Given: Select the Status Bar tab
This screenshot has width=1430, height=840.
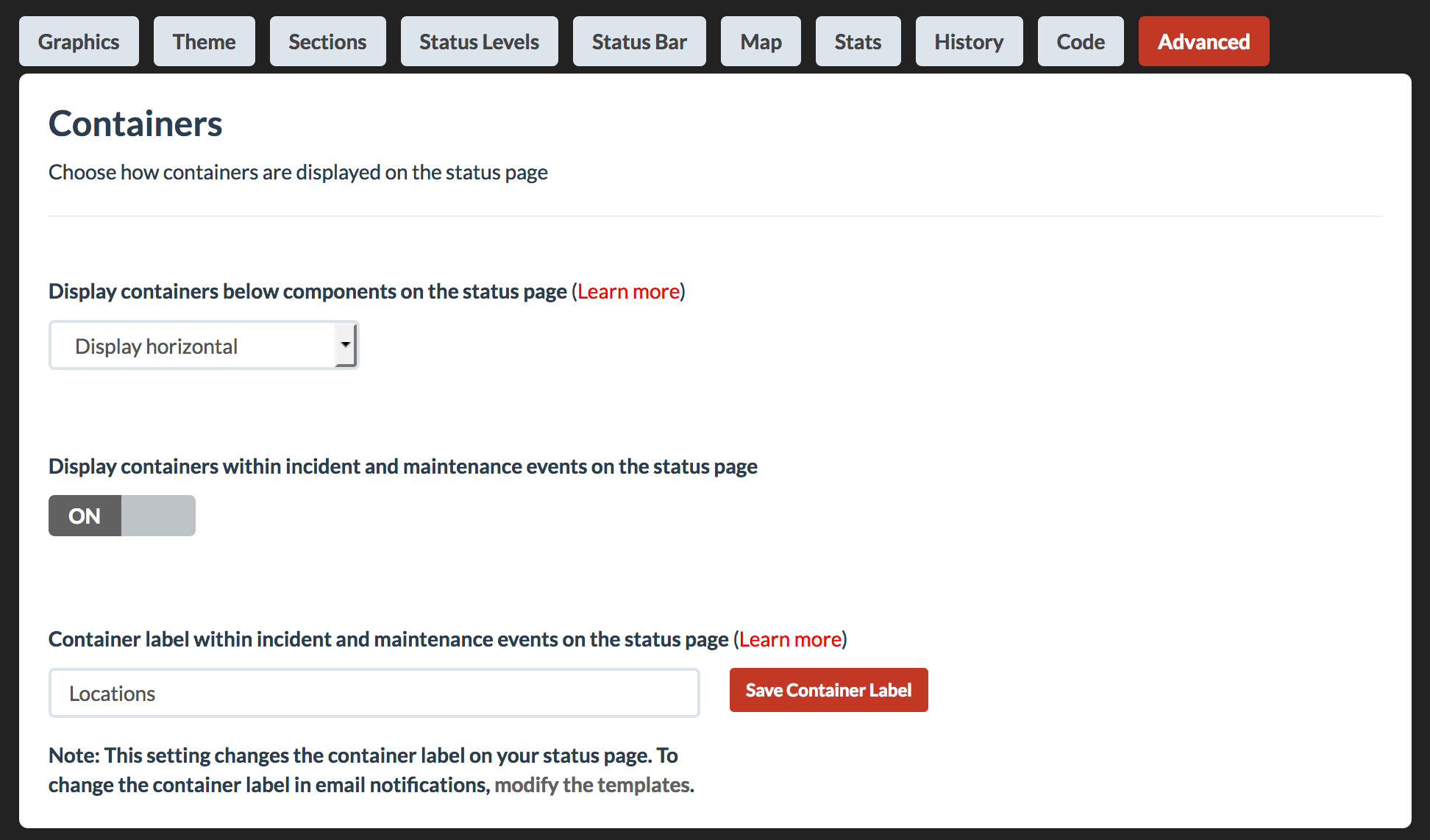Looking at the screenshot, I should pyautogui.click(x=639, y=41).
